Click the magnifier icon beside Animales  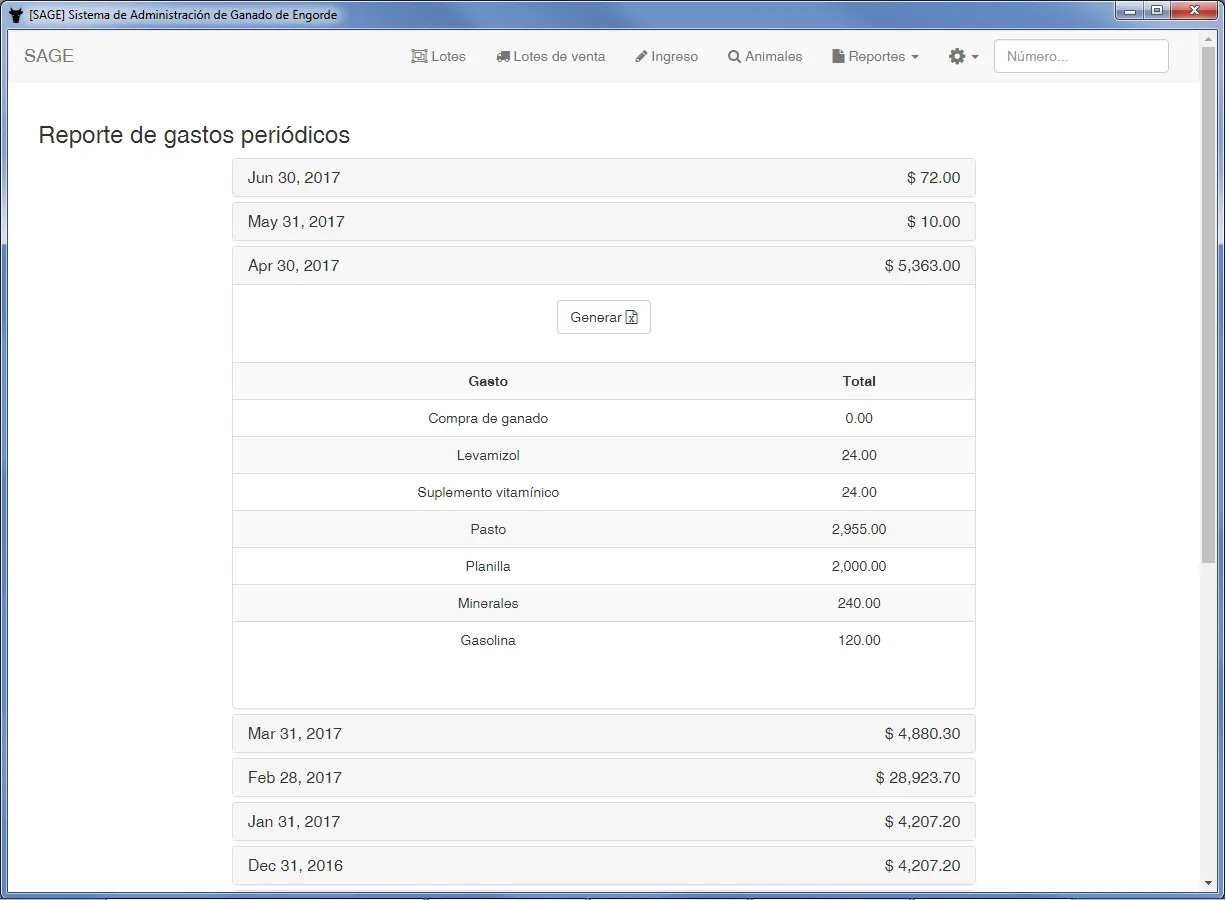coord(734,56)
